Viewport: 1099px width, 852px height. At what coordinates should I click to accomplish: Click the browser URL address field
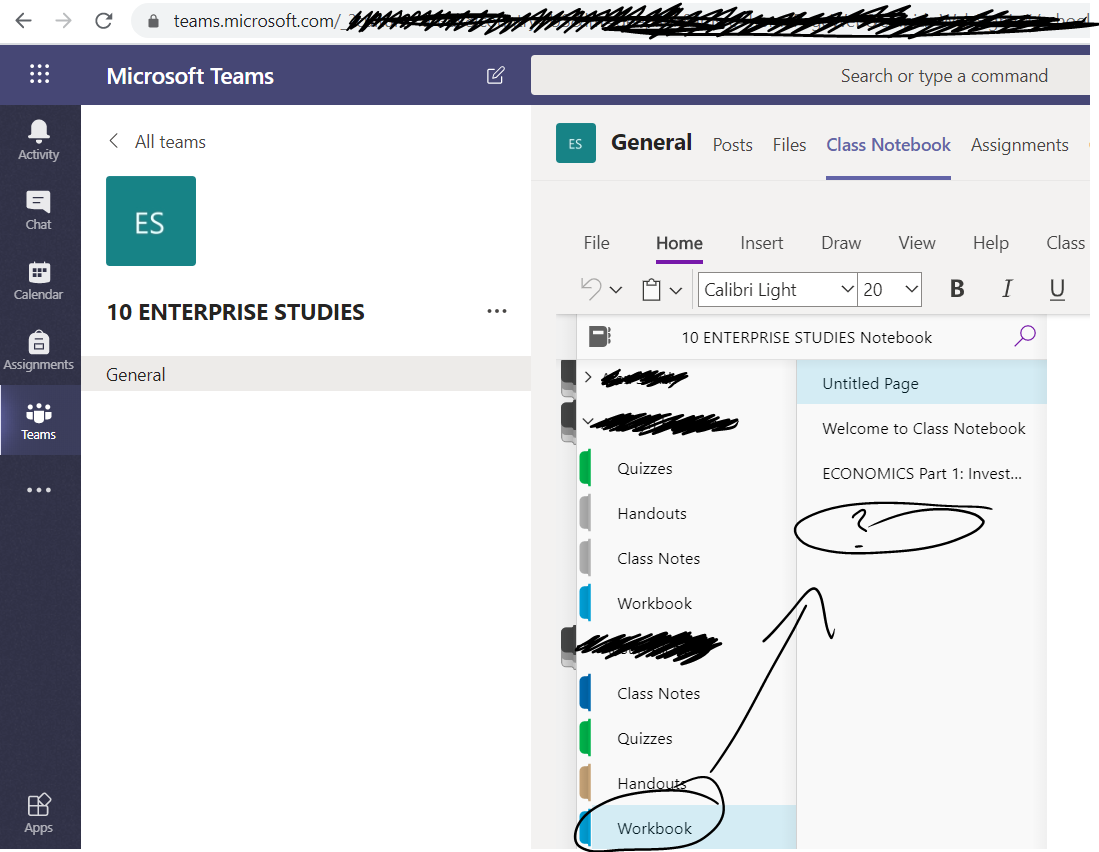tap(617, 21)
